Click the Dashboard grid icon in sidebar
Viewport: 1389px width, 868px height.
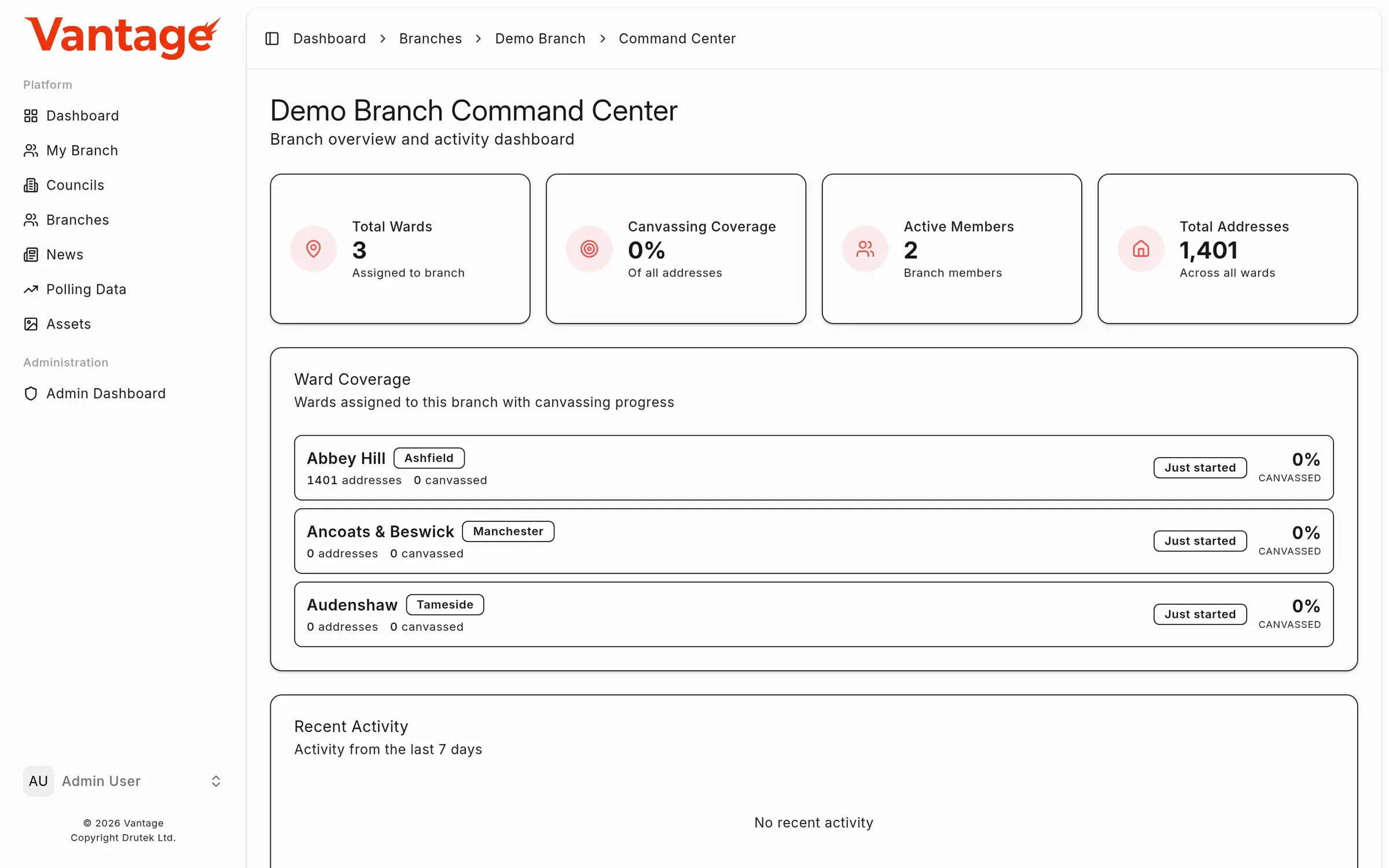point(31,116)
